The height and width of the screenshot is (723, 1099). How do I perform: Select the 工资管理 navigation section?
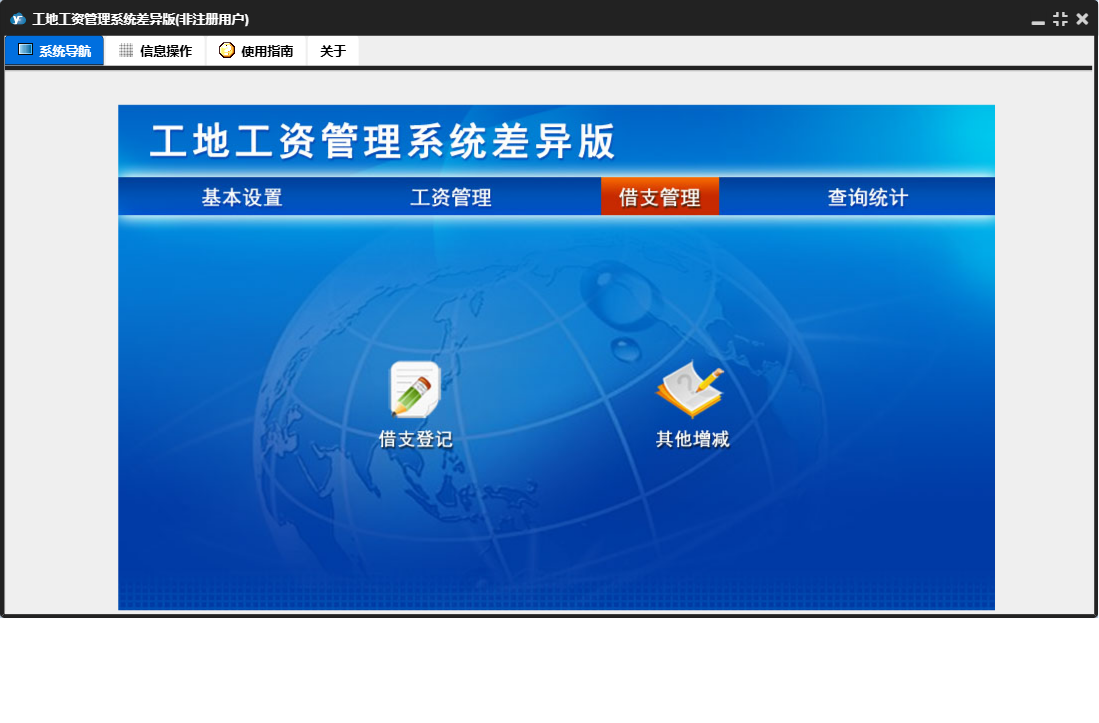point(451,197)
